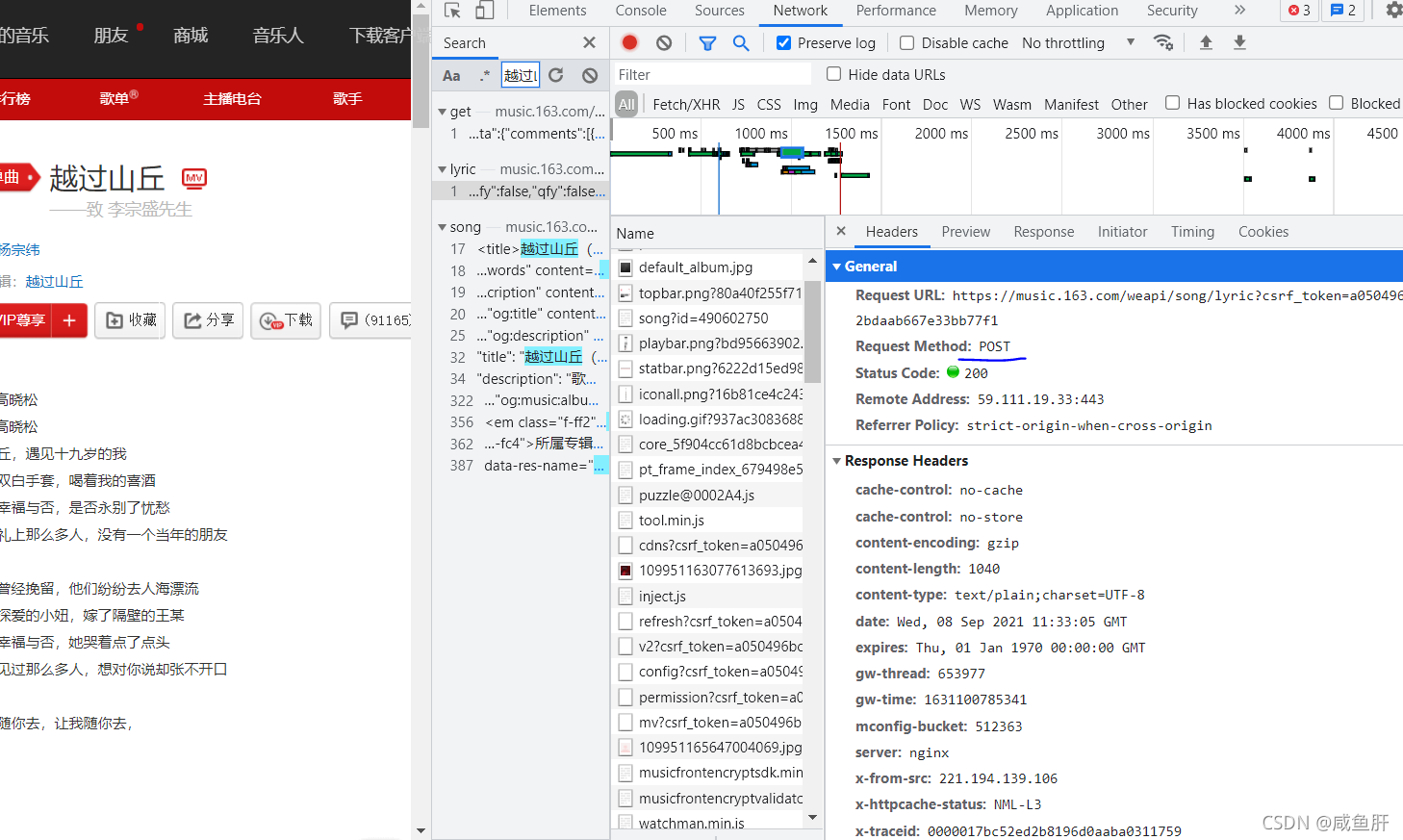
Task: Switch to the Sources tab
Action: pyautogui.click(x=720, y=11)
